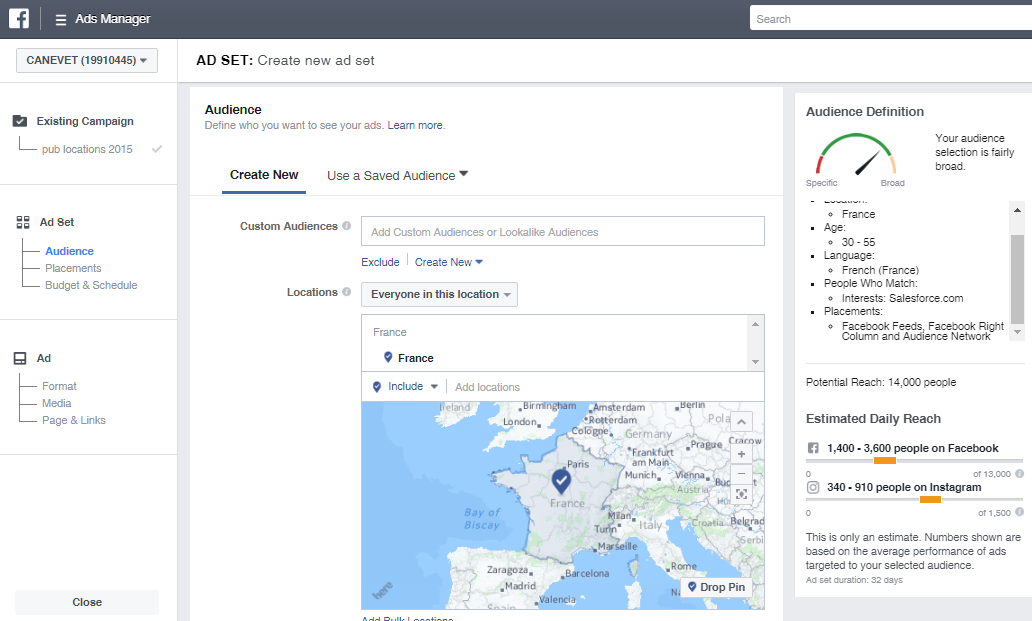This screenshot has height=621, width=1032.
Task: Click the audience details scroll down arrow
Action: coord(1017,332)
